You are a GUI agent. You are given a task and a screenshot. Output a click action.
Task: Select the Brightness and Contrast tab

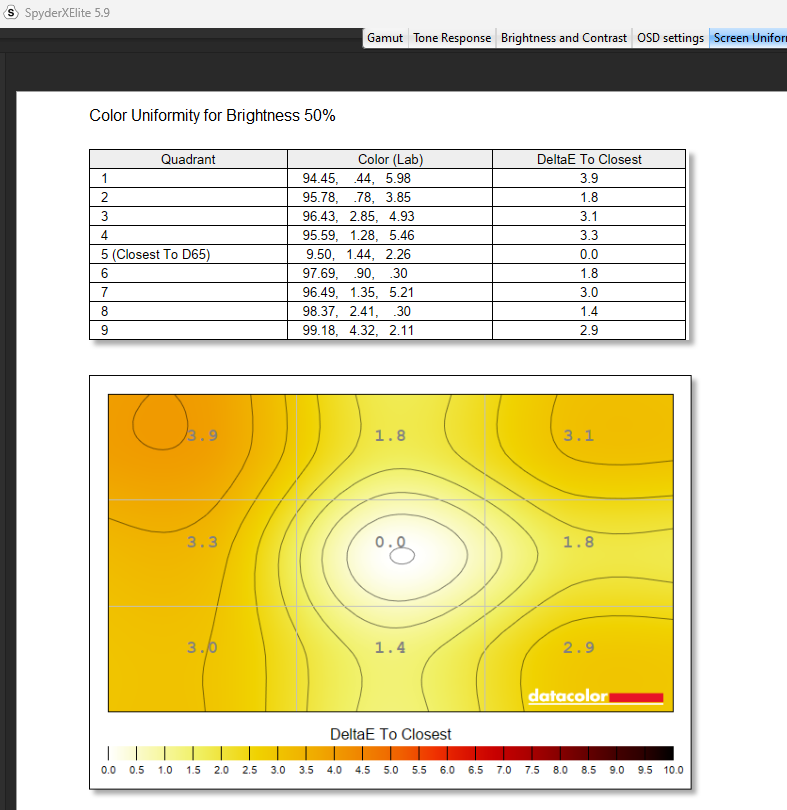point(564,38)
